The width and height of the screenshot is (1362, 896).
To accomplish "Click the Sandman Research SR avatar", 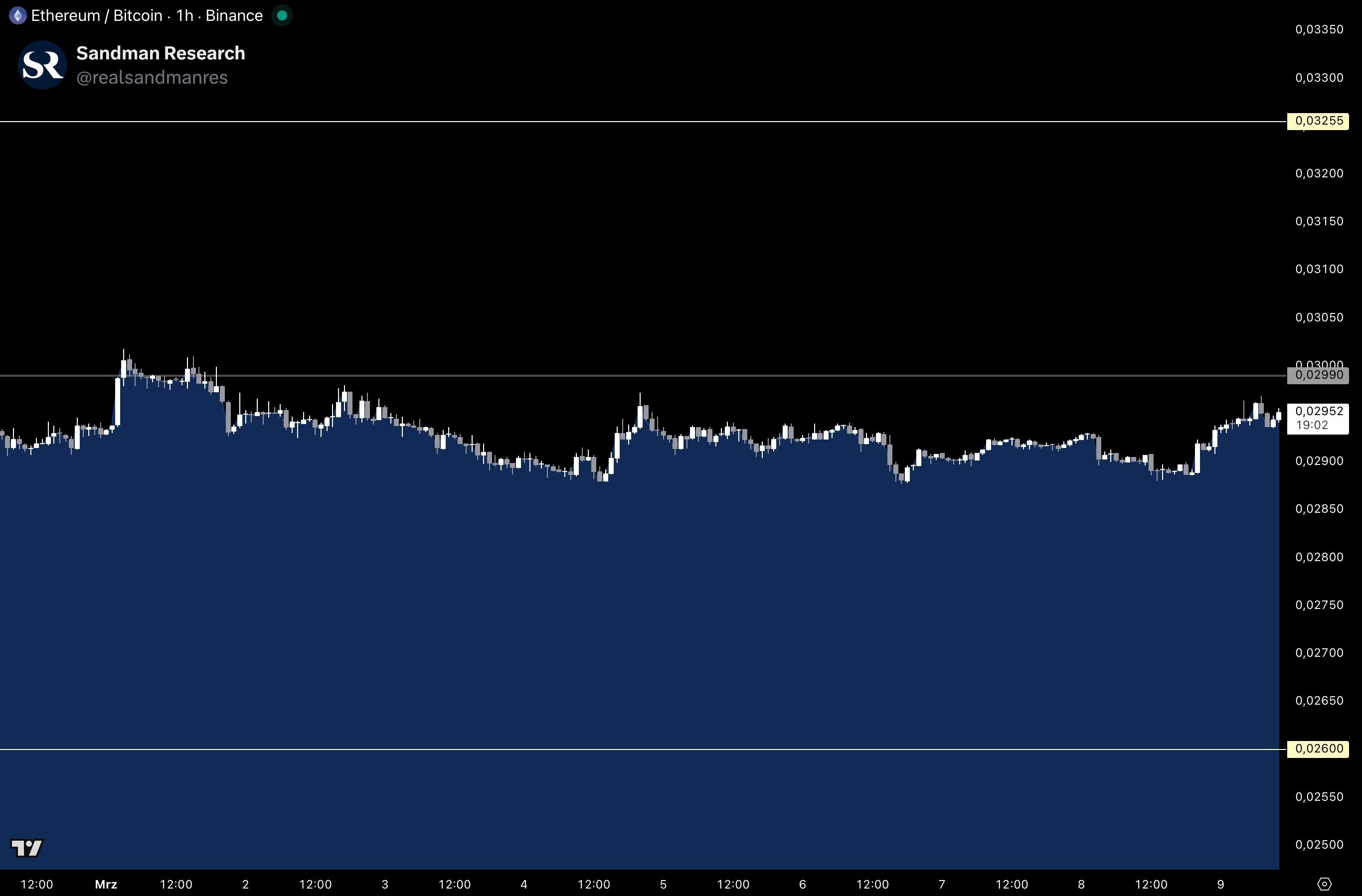I will (42, 65).
